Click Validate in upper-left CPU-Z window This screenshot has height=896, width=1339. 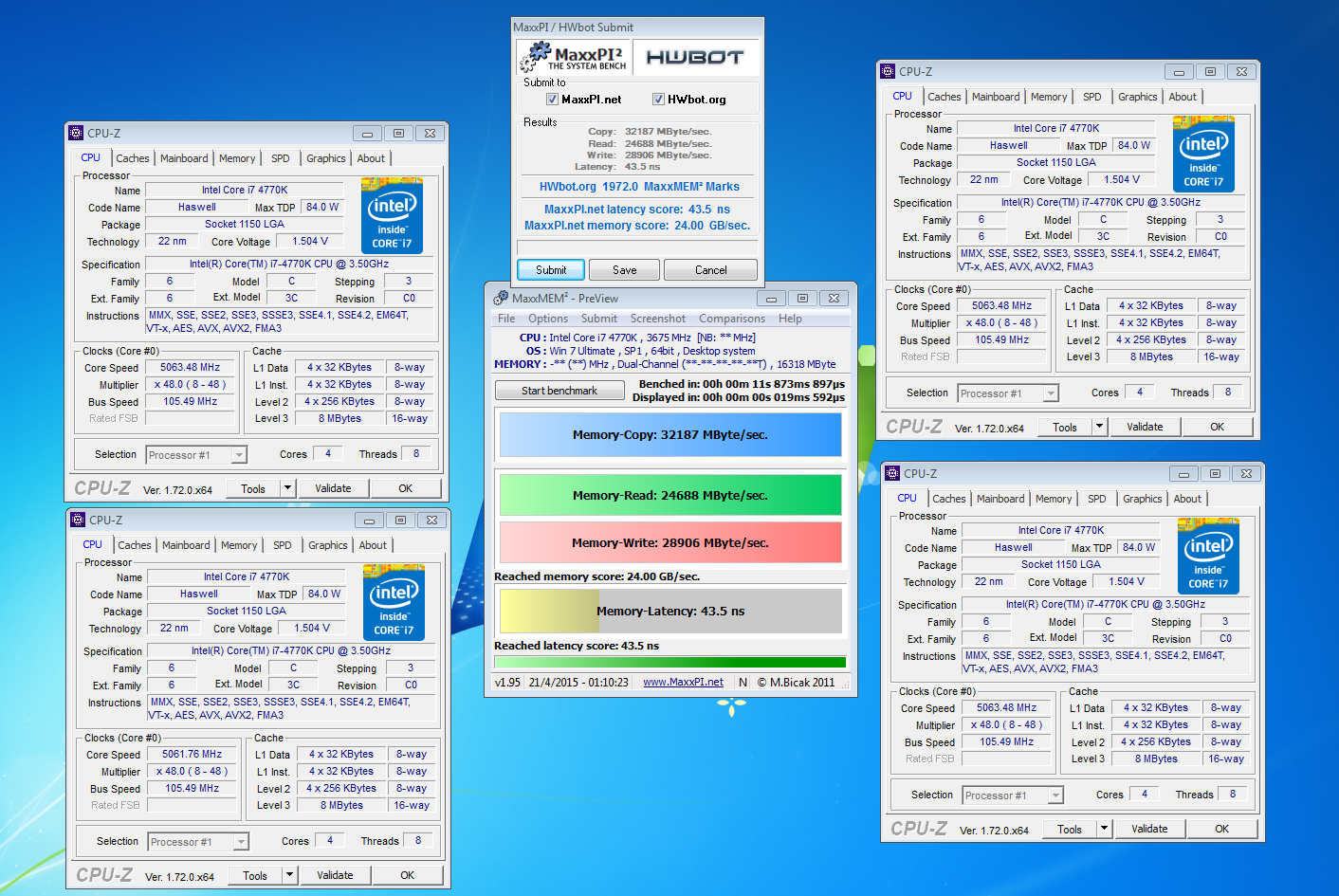(333, 488)
